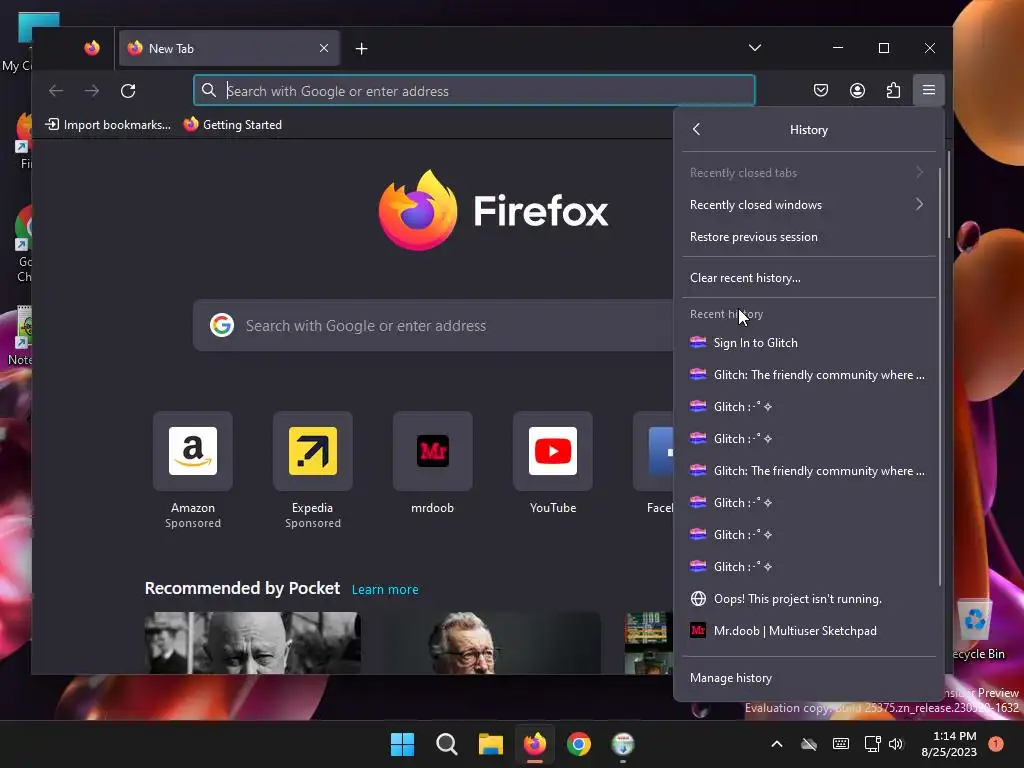
Task: Open the network tray icon
Action: 872,744
